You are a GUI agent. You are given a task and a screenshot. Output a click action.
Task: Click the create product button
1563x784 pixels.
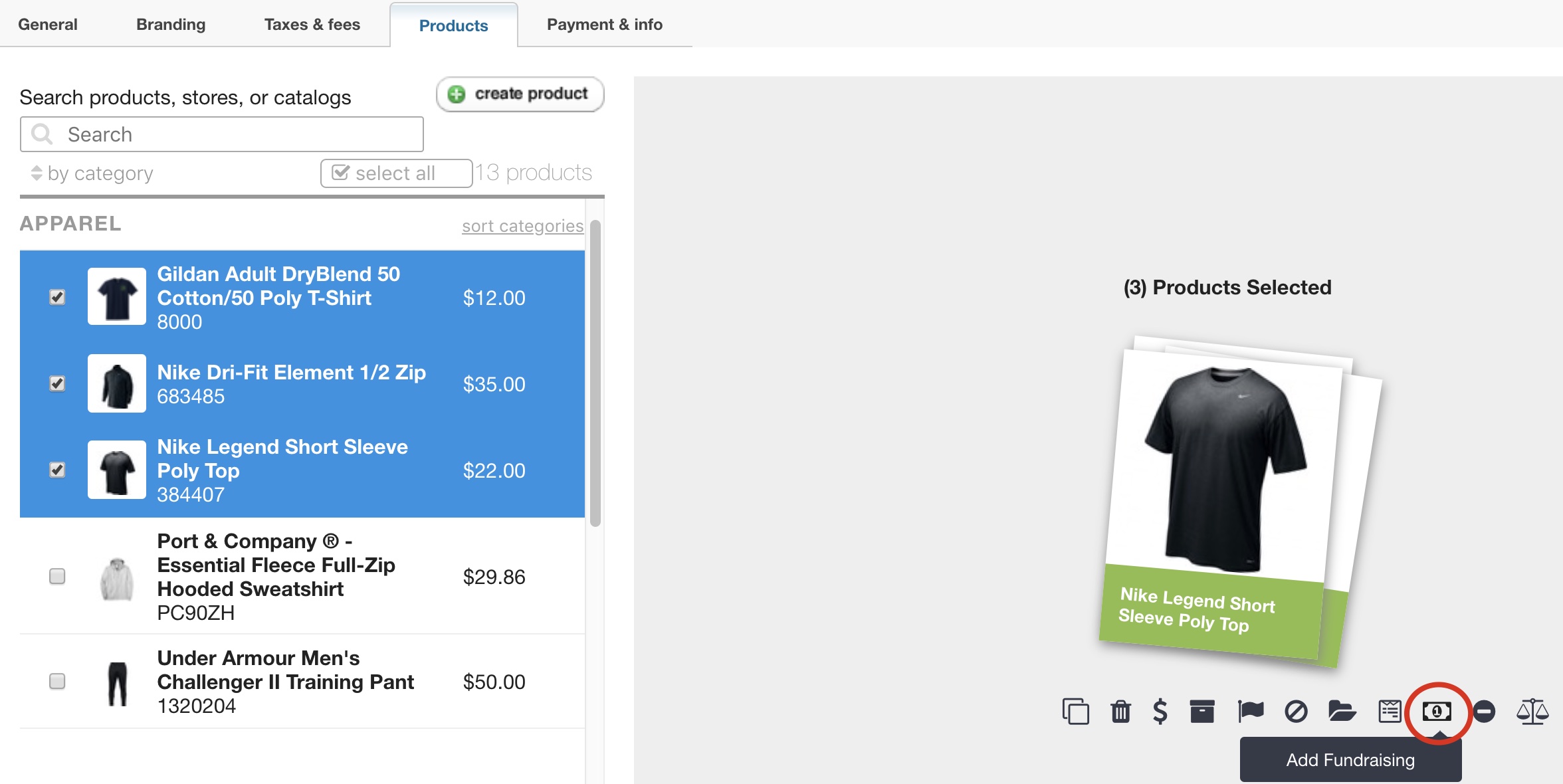coord(520,94)
